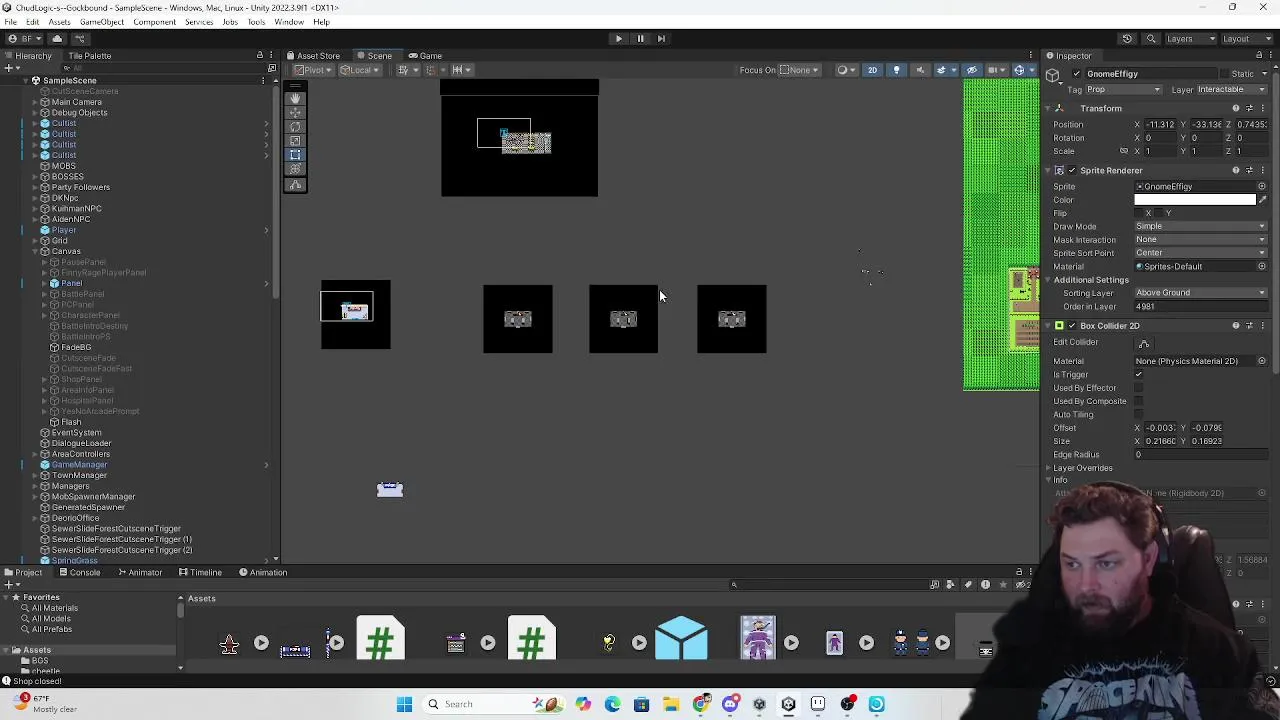
Task: Expand the Layer Overrides foldout
Action: (x=1048, y=468)
